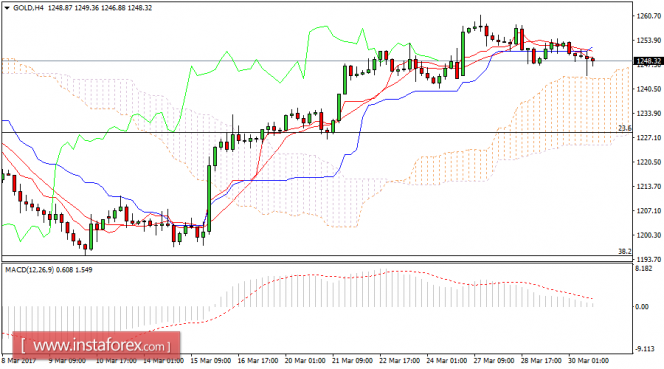The width and height of the screenshot is (664, 369).
Task: Click the 27 Mar 09:00 time label
Action: [x=494, y=361]
